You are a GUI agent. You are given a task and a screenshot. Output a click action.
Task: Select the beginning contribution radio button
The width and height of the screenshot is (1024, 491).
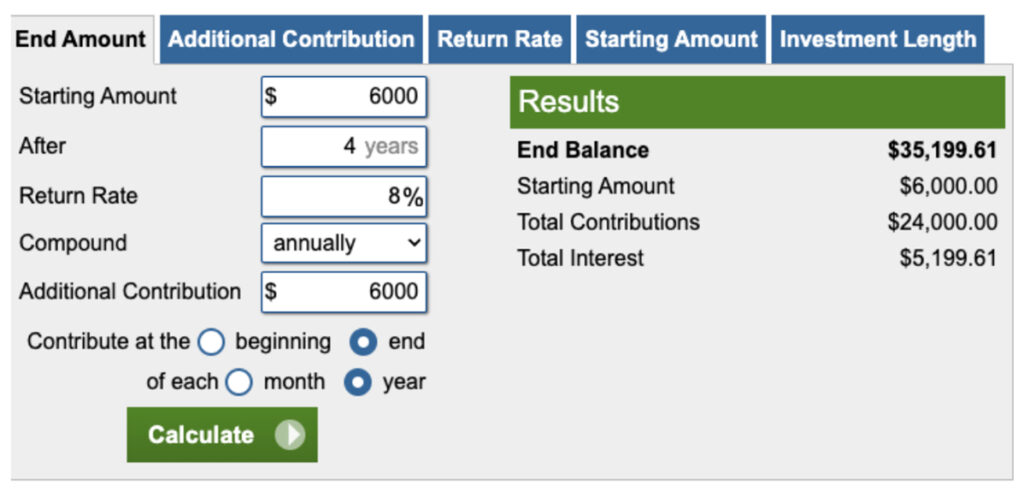click(x=211, y=342)
